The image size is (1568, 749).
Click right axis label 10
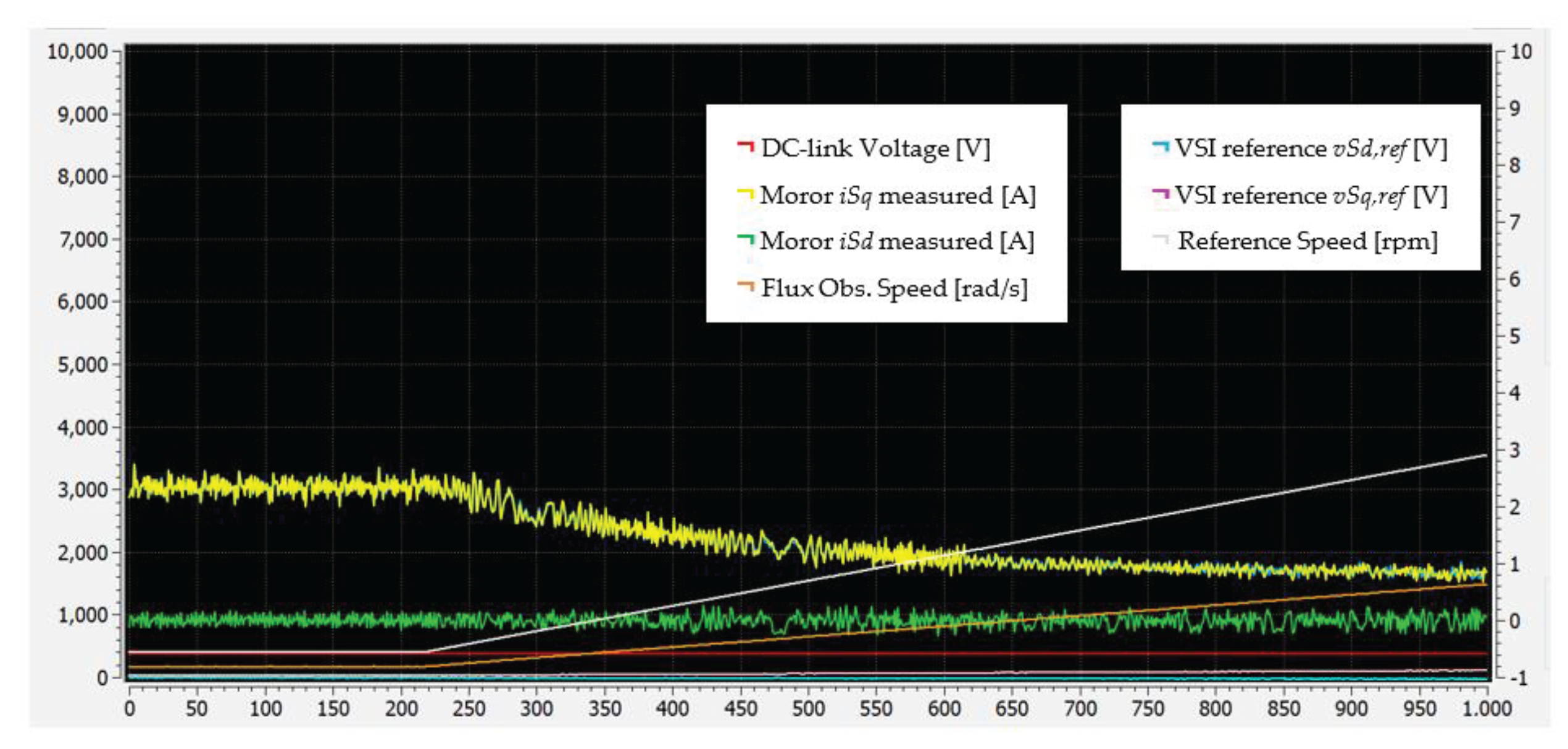click(x=1520, y=52)
